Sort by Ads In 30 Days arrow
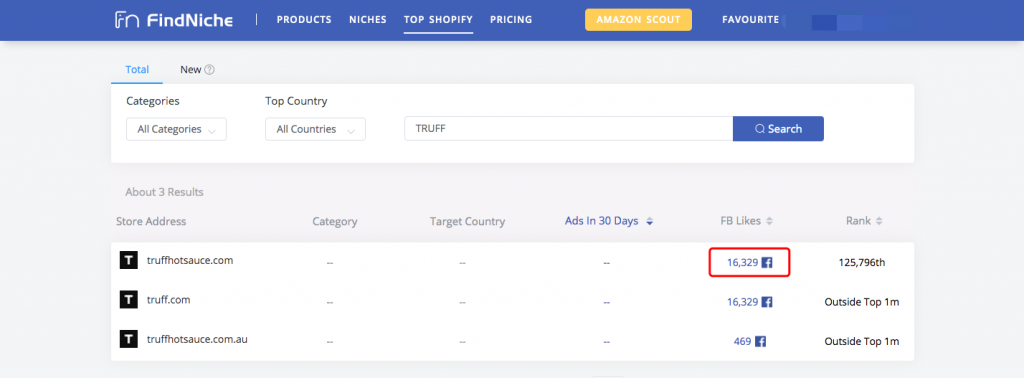1024x378 pixels. (x=649, y=222)
